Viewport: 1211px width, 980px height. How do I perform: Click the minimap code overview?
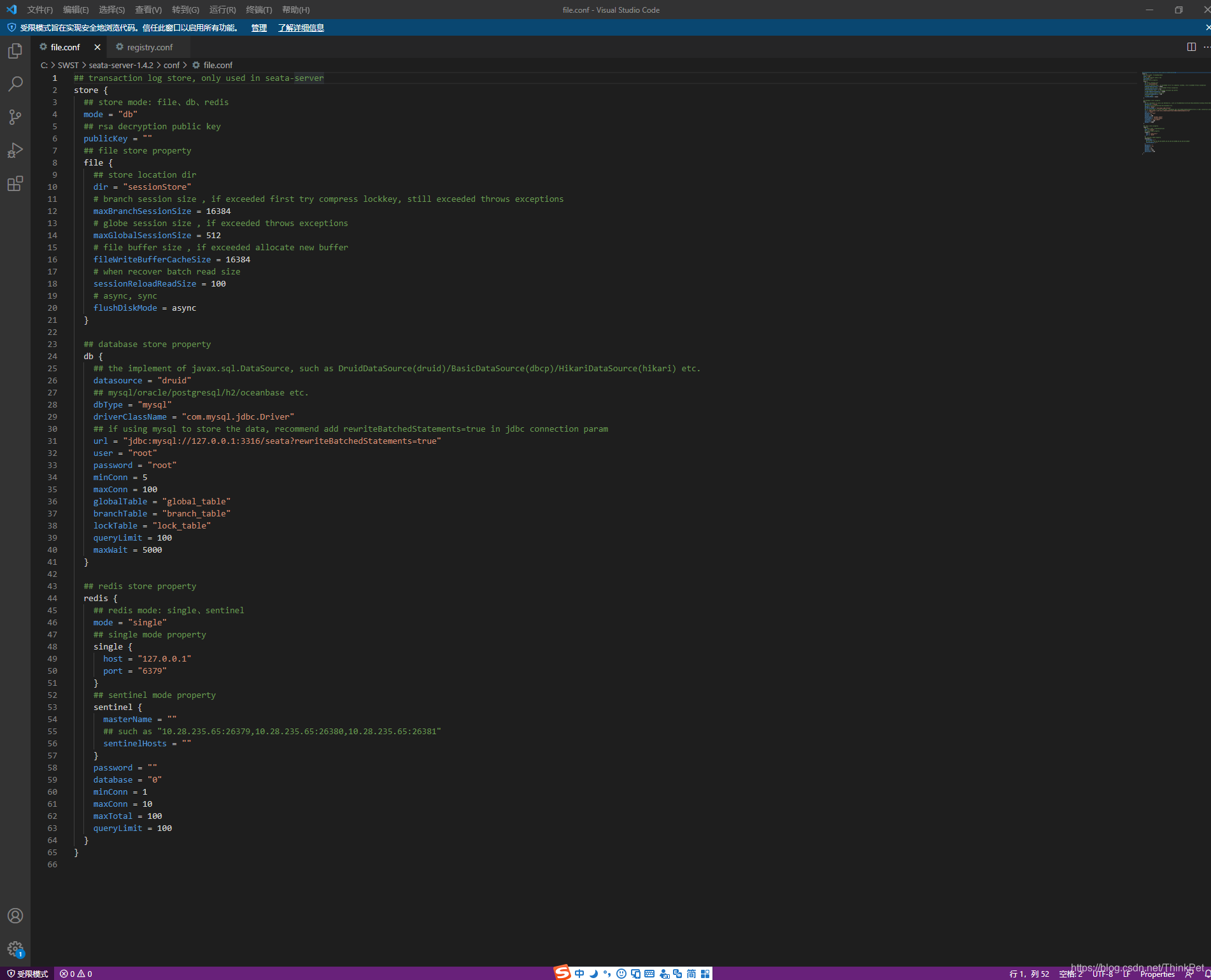1175,113
